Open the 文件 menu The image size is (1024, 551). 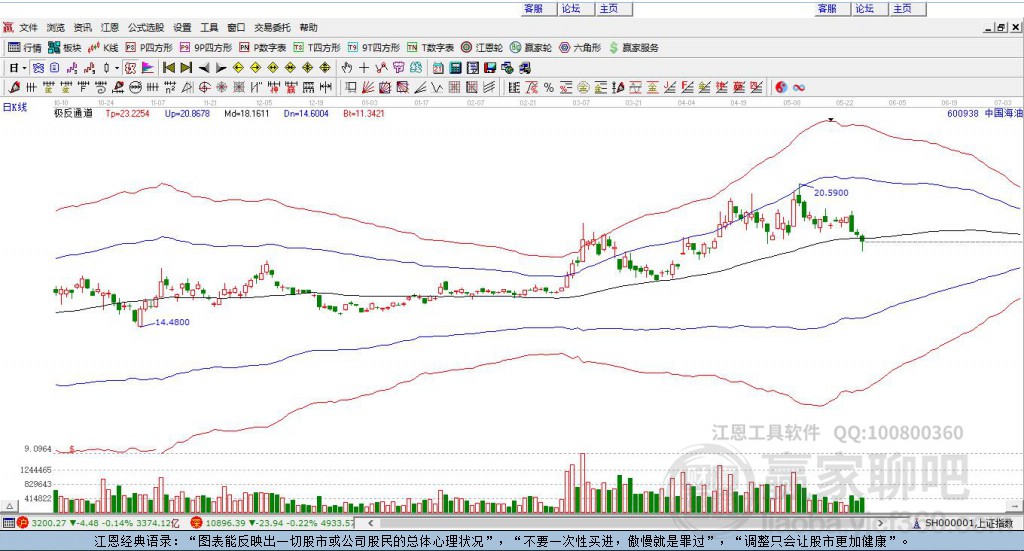[29, 27]
